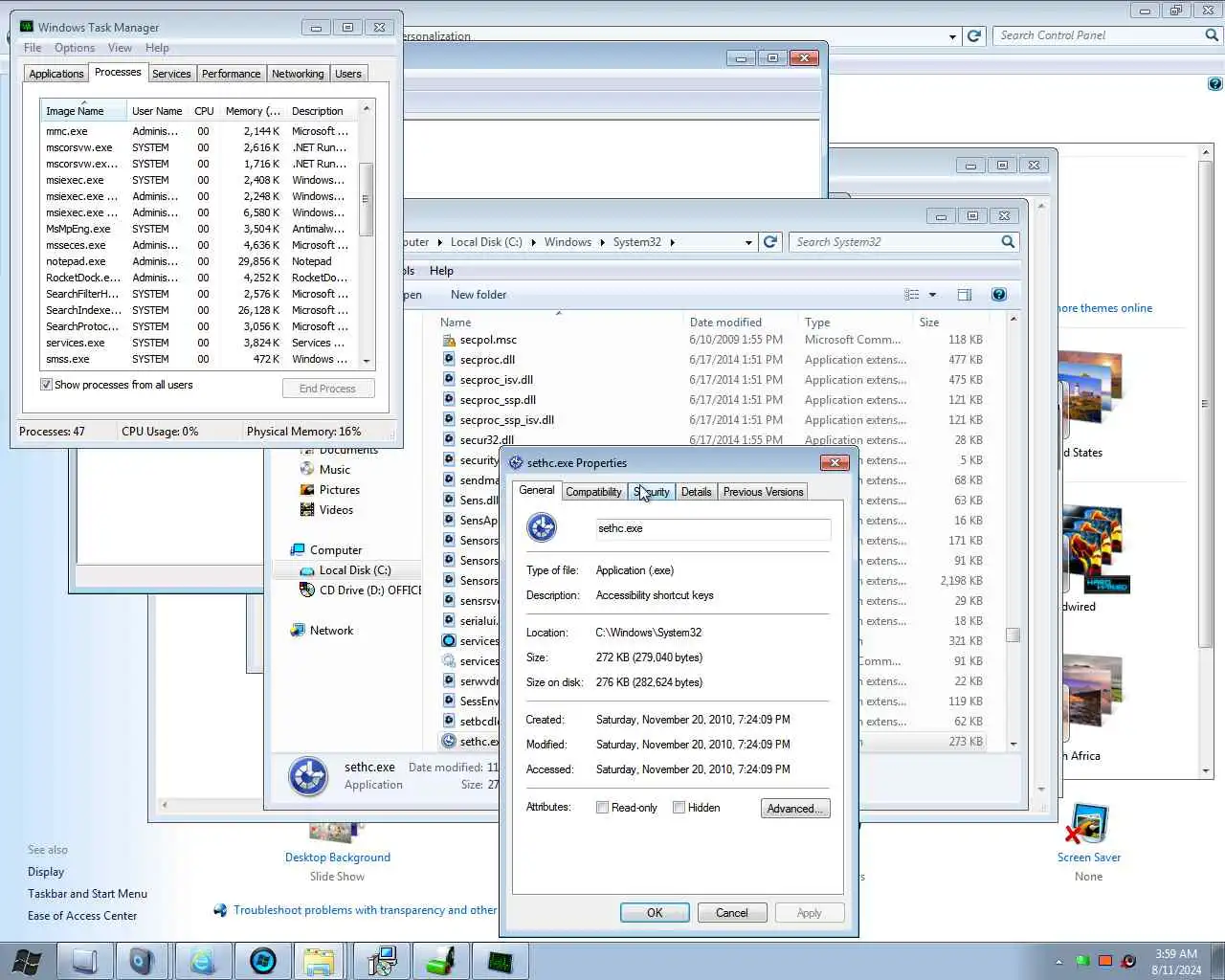Open the view options dropdown arrow in Explorer
This screenshot has width=1225, height=980.
tap(932, 295)
